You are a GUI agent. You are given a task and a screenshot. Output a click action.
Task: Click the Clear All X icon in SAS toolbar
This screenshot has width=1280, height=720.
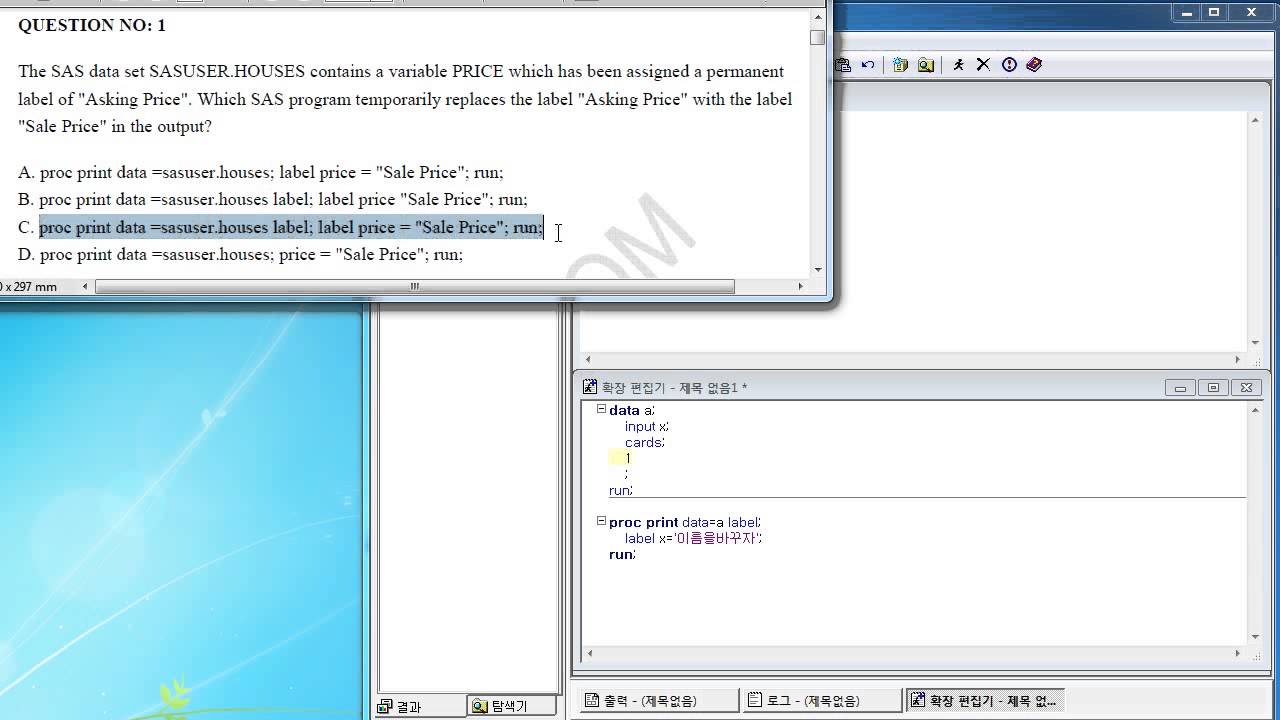pos(983,65)
